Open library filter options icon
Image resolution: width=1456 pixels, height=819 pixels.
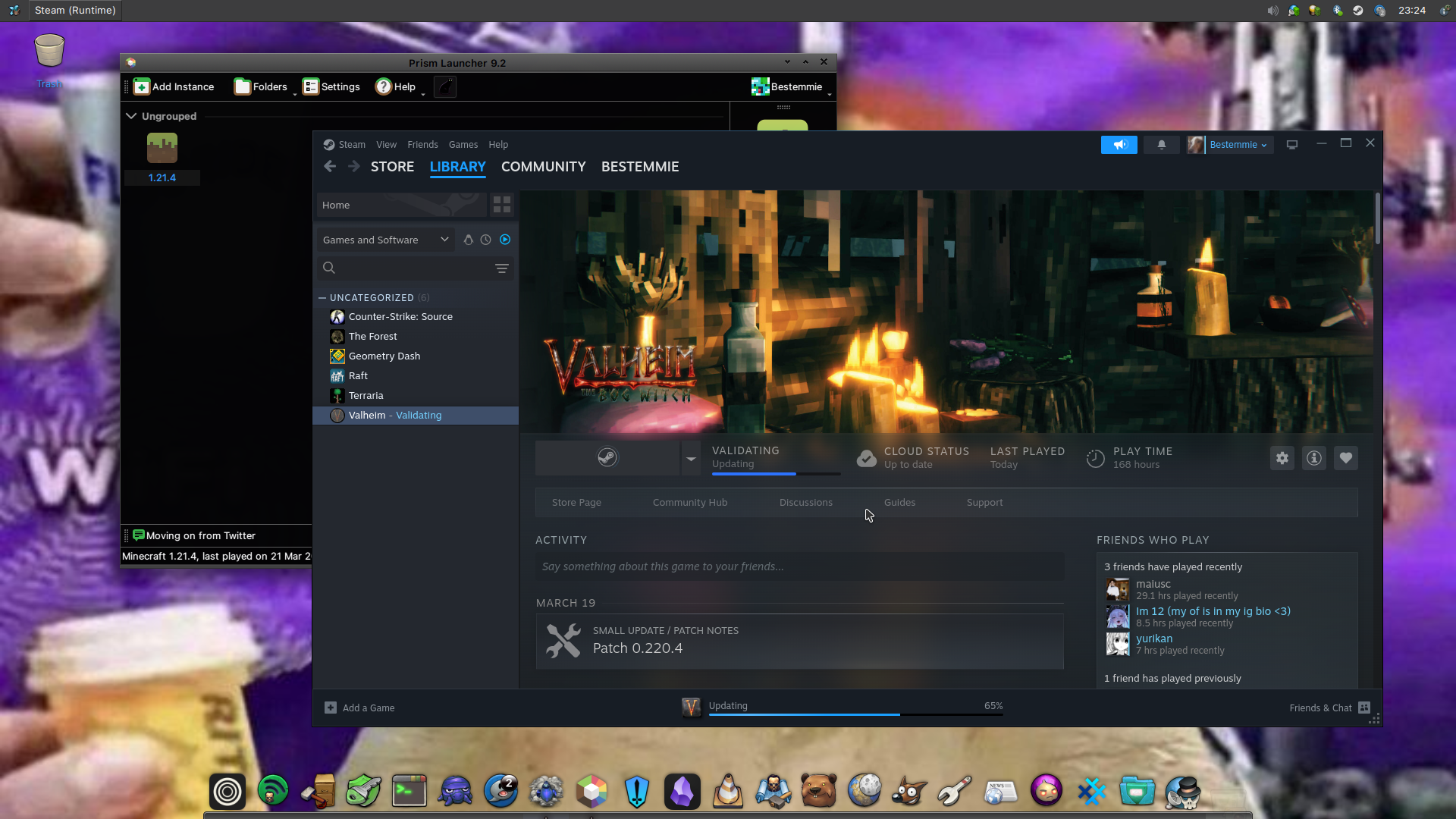(502, 268)
